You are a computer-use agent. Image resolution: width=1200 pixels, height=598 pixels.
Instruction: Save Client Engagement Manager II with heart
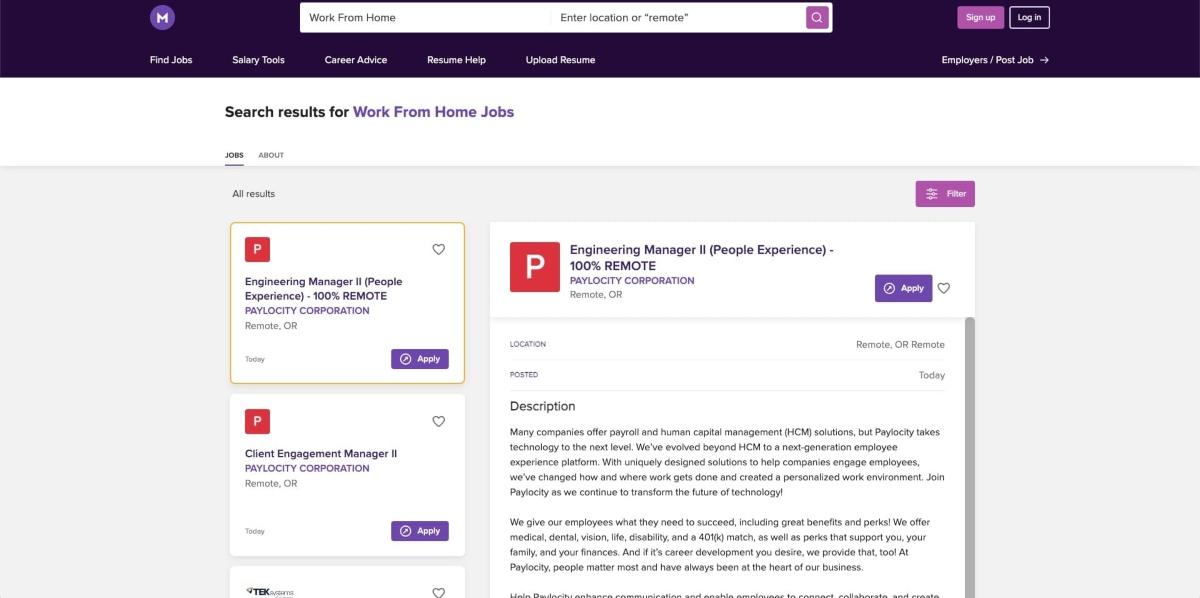tap(438, 422)
